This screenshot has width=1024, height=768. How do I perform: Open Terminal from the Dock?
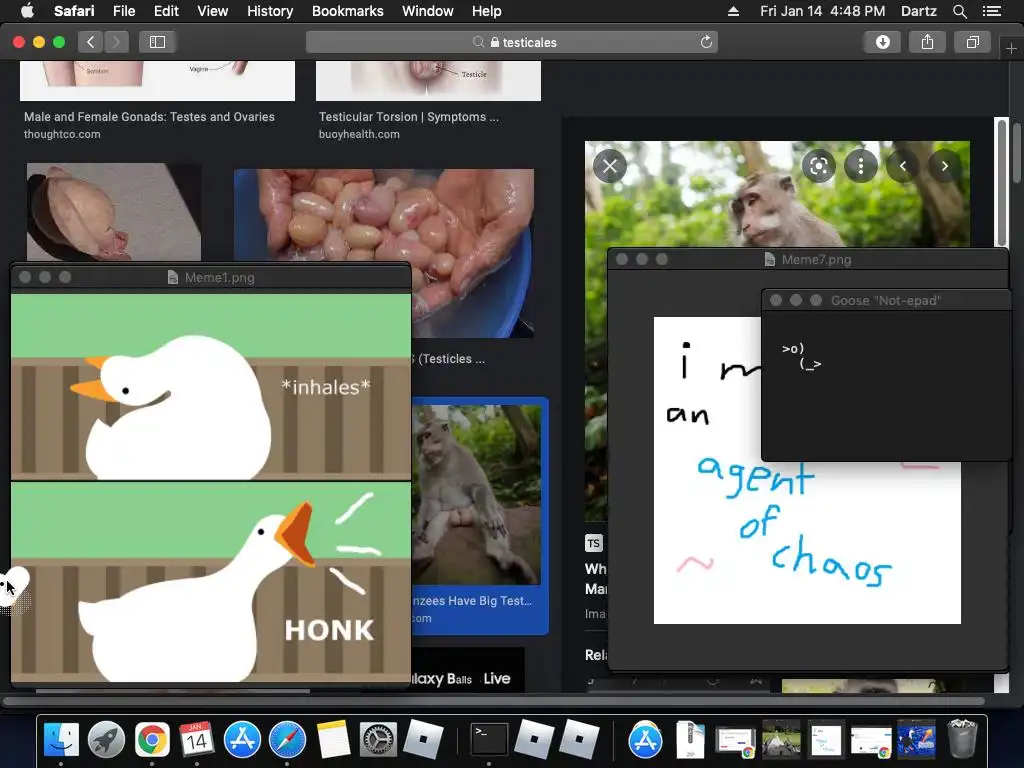(x=489, y=740)
